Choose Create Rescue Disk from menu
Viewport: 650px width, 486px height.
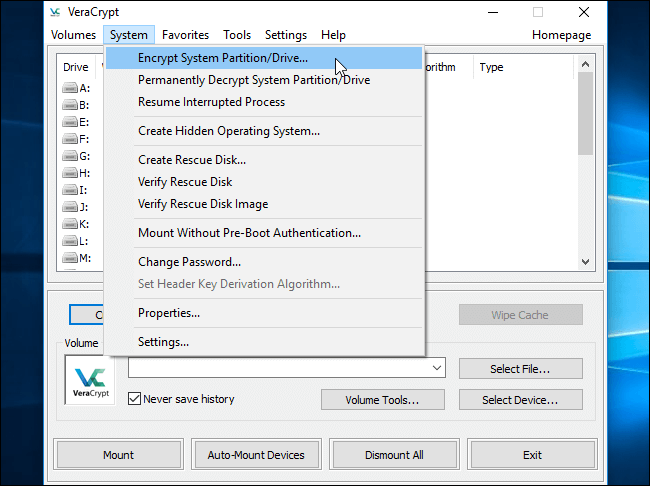pyautogui.click(x=192, y=160)
